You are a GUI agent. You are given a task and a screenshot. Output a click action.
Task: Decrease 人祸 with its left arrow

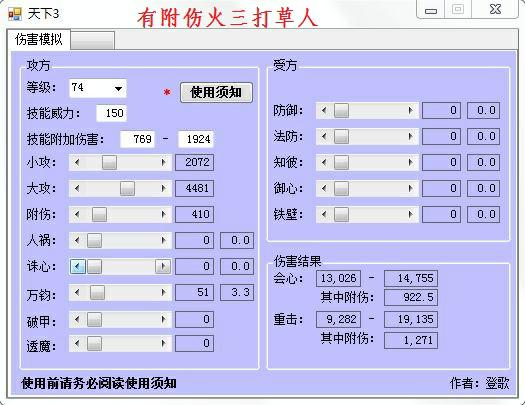pos(77,240)
